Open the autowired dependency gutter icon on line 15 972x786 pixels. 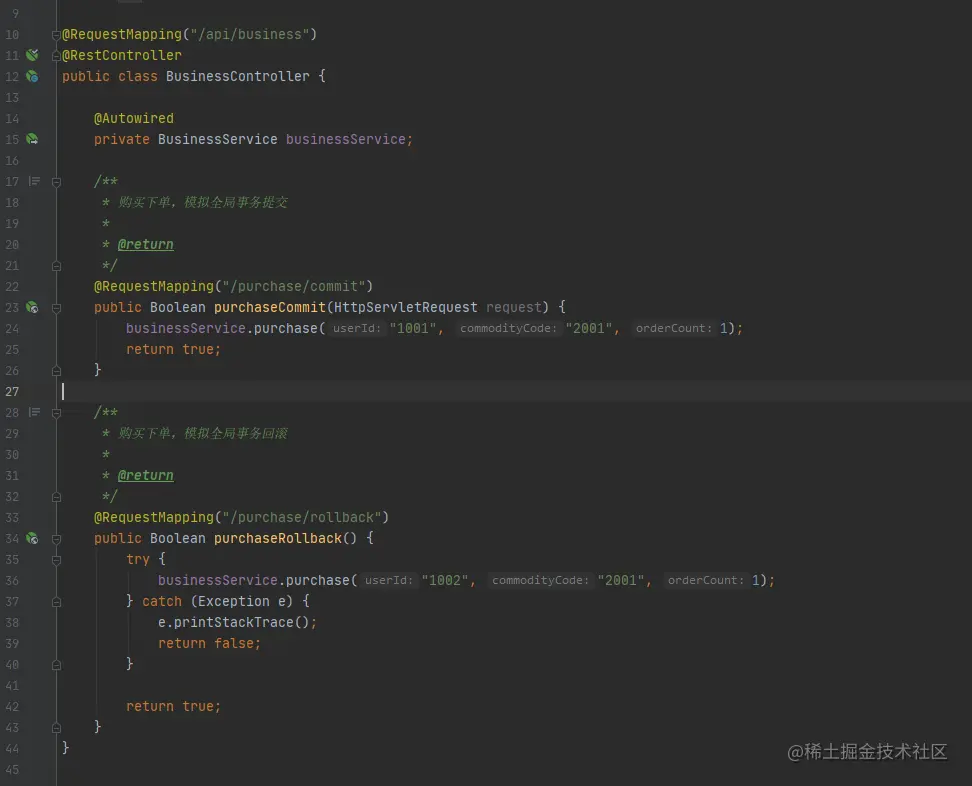pos(32,139)
